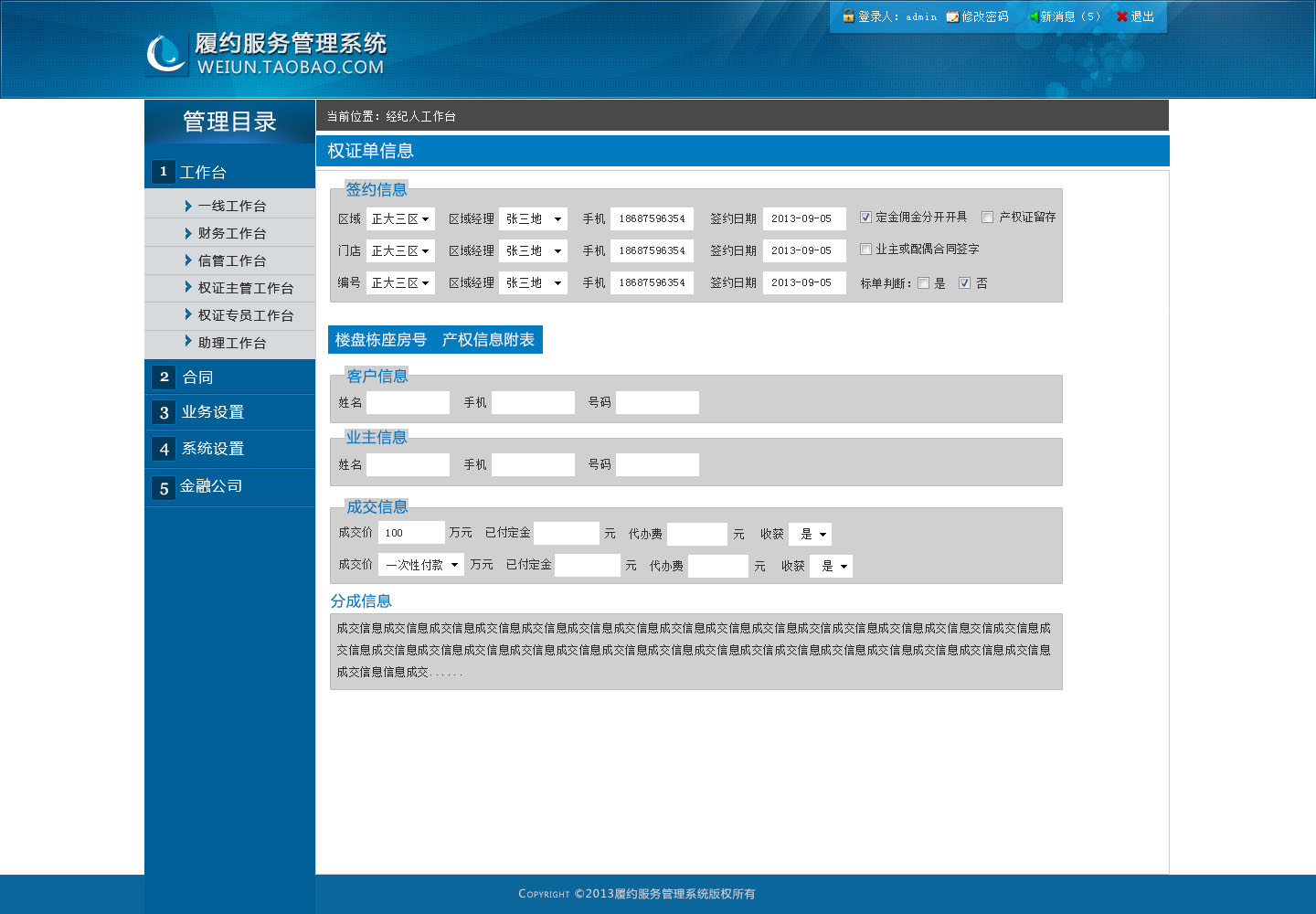Image resolution: width=1316 pixels, height=914 pixels.
Task: Click 手机 field in 门店 row
Action: pyautogui.click(x=652, y=250)
